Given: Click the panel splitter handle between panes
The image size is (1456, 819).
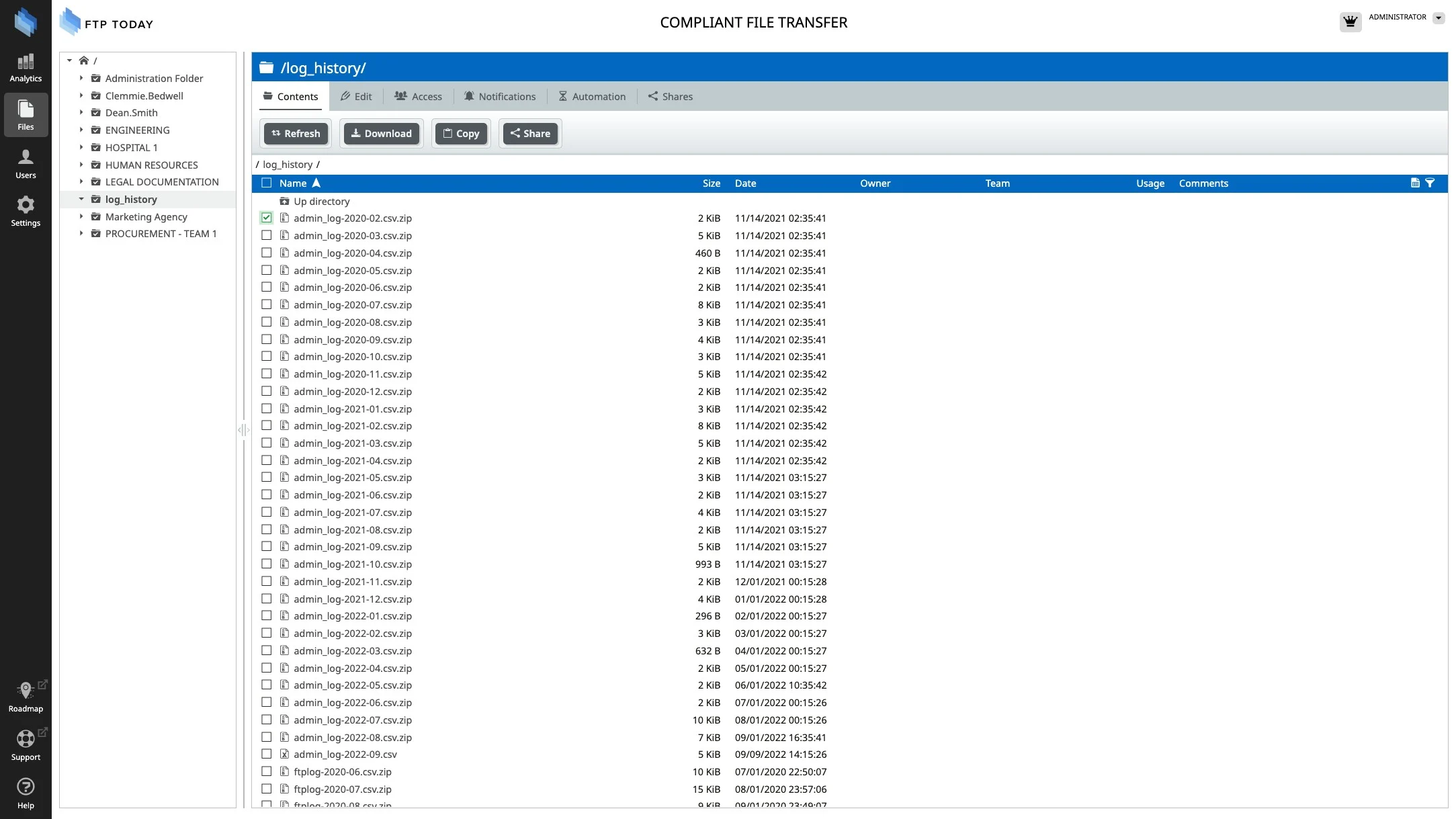Looking at the screenshot, I should [243, 430].
